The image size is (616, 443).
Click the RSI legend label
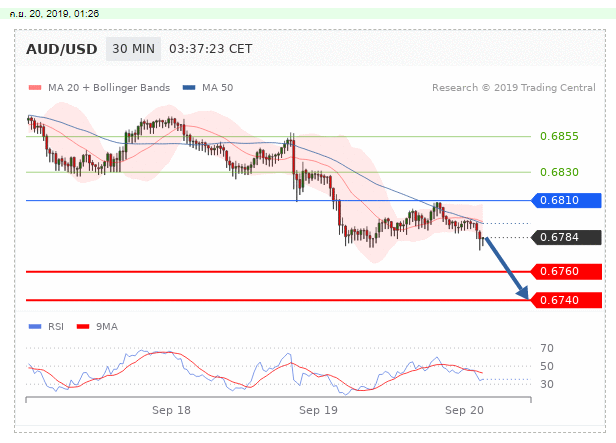pos(56,327)
